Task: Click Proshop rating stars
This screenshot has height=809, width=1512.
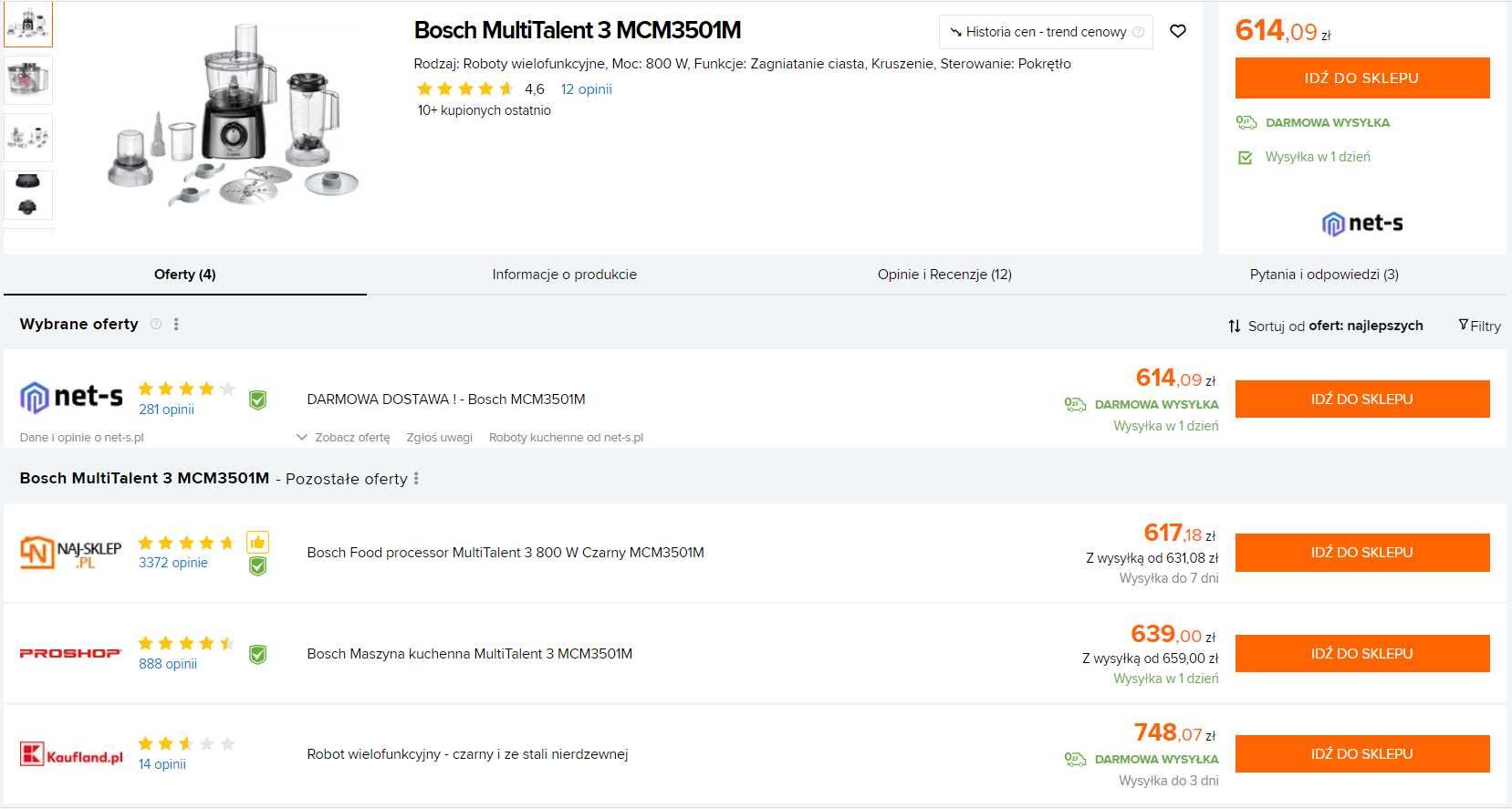Action: [186, 643]
